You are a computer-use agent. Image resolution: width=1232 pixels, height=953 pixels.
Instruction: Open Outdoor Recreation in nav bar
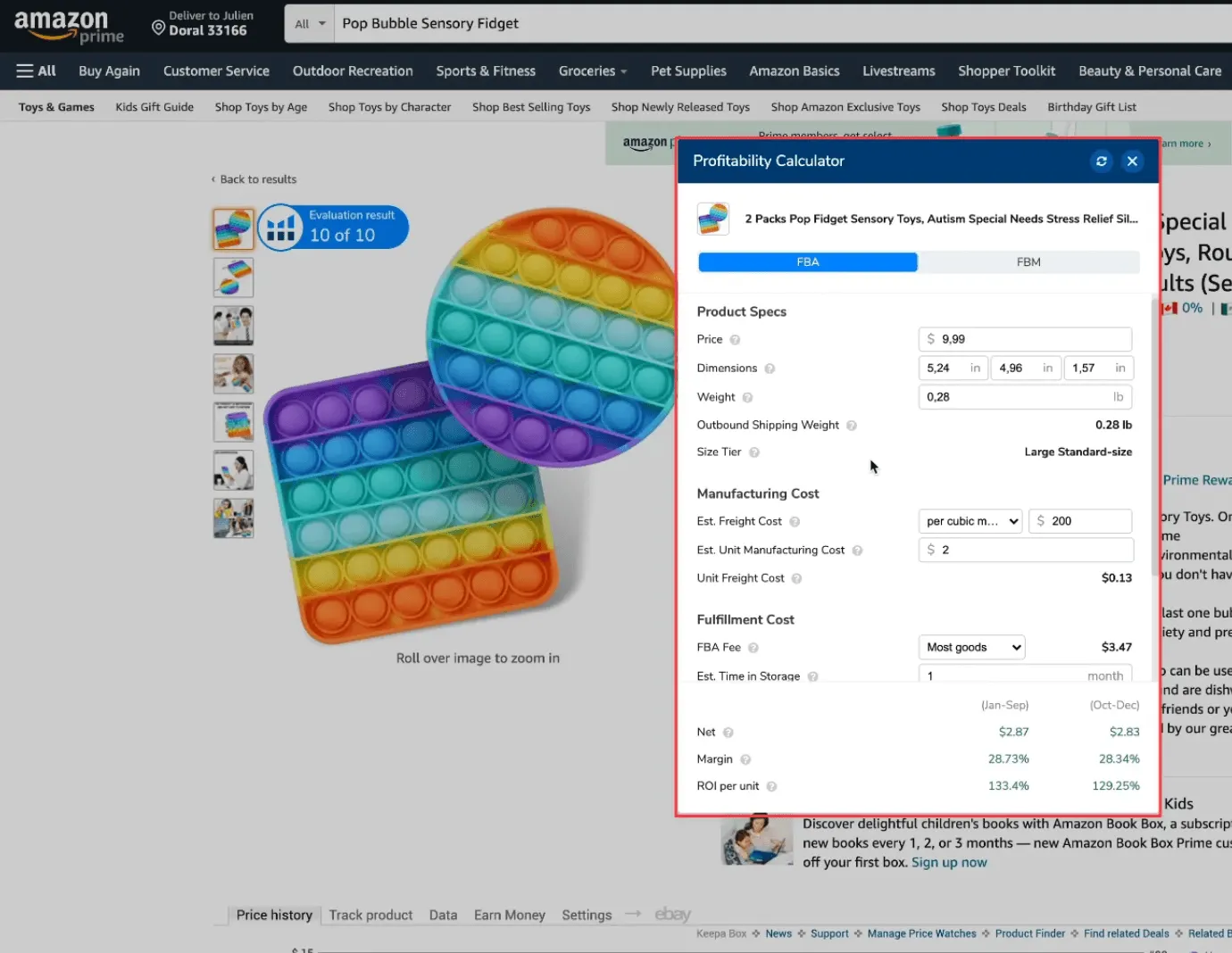[x=353, y=71]
